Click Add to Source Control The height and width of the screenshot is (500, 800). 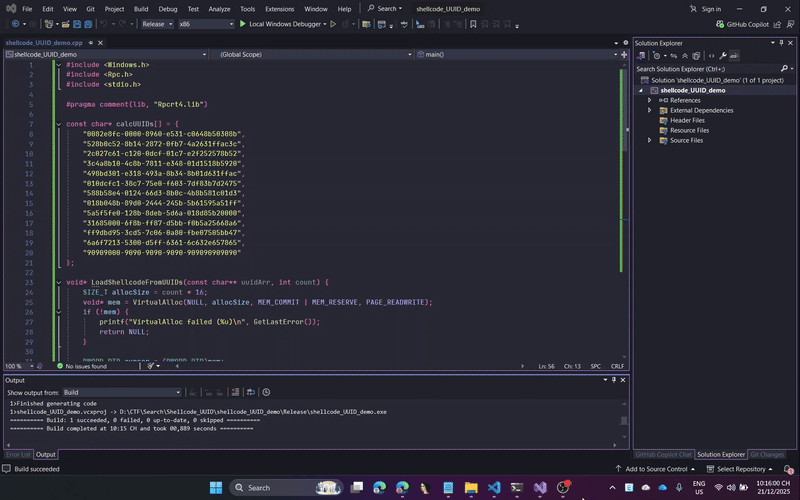(656, 468)
